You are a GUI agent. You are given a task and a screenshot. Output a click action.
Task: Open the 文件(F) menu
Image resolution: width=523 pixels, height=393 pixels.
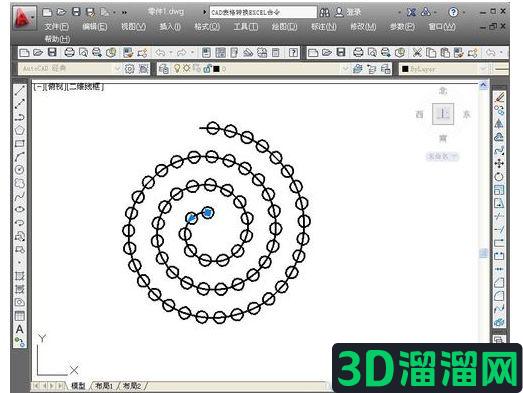(56, 27)
